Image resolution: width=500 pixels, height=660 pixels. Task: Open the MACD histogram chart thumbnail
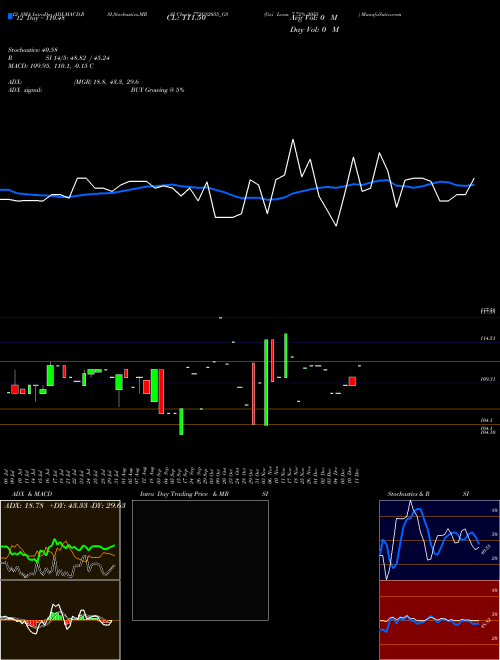click(x=60, y=620)
